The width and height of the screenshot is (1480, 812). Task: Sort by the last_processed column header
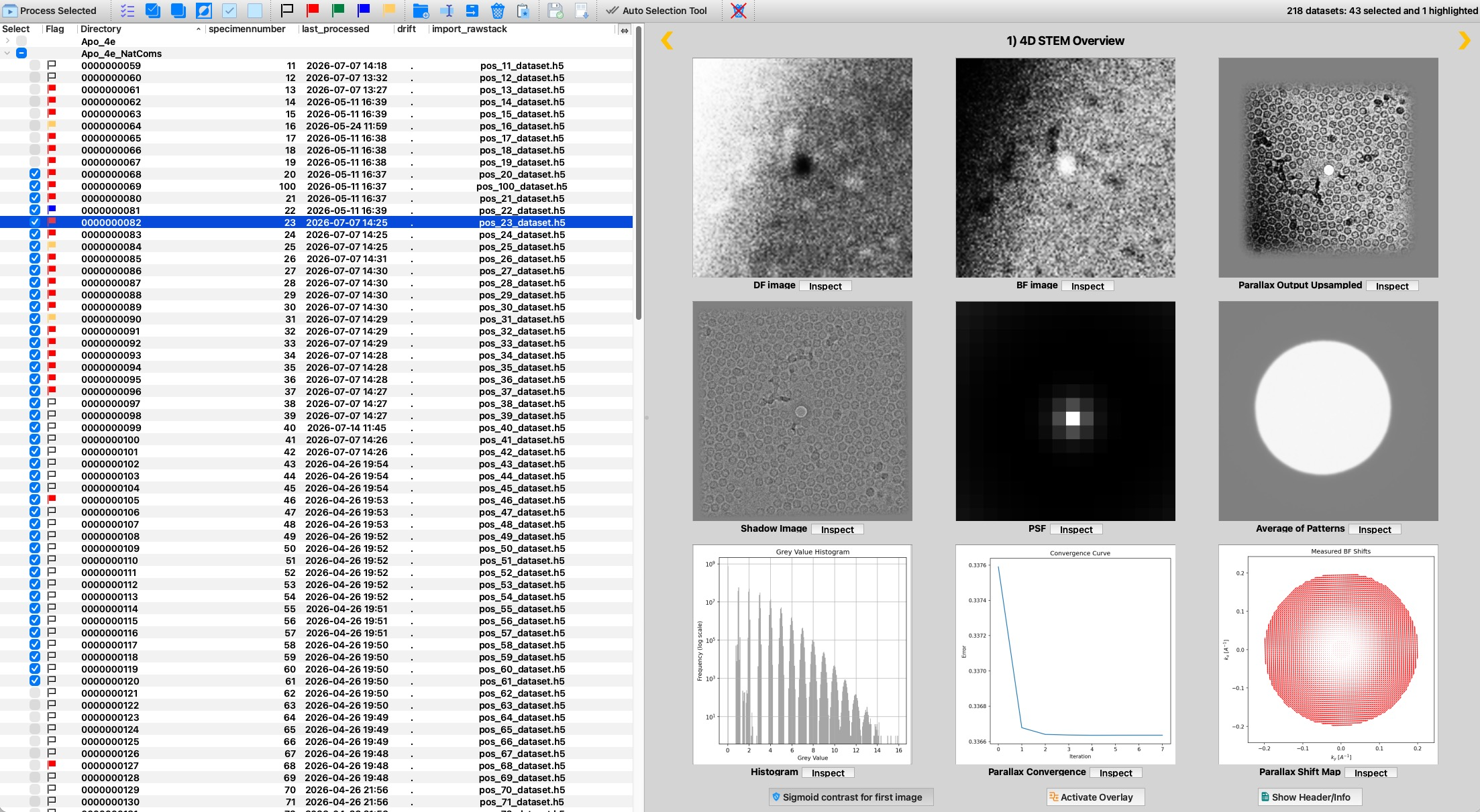pos(335,29)
